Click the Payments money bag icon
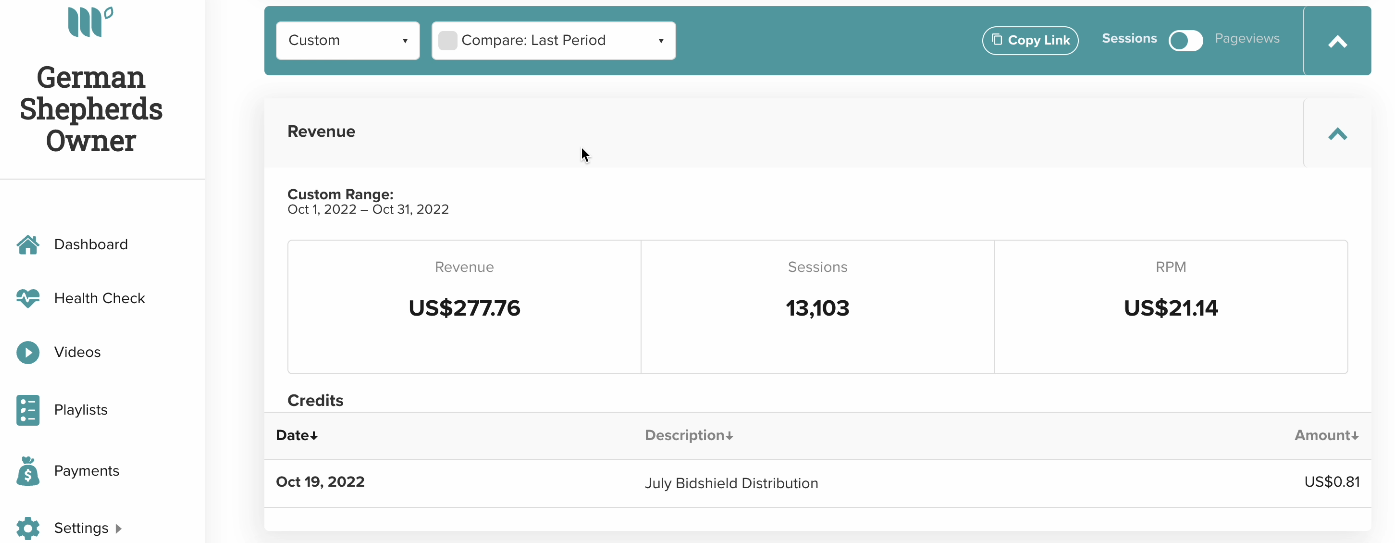This screenshot has width=1395, height=543. 28,471
